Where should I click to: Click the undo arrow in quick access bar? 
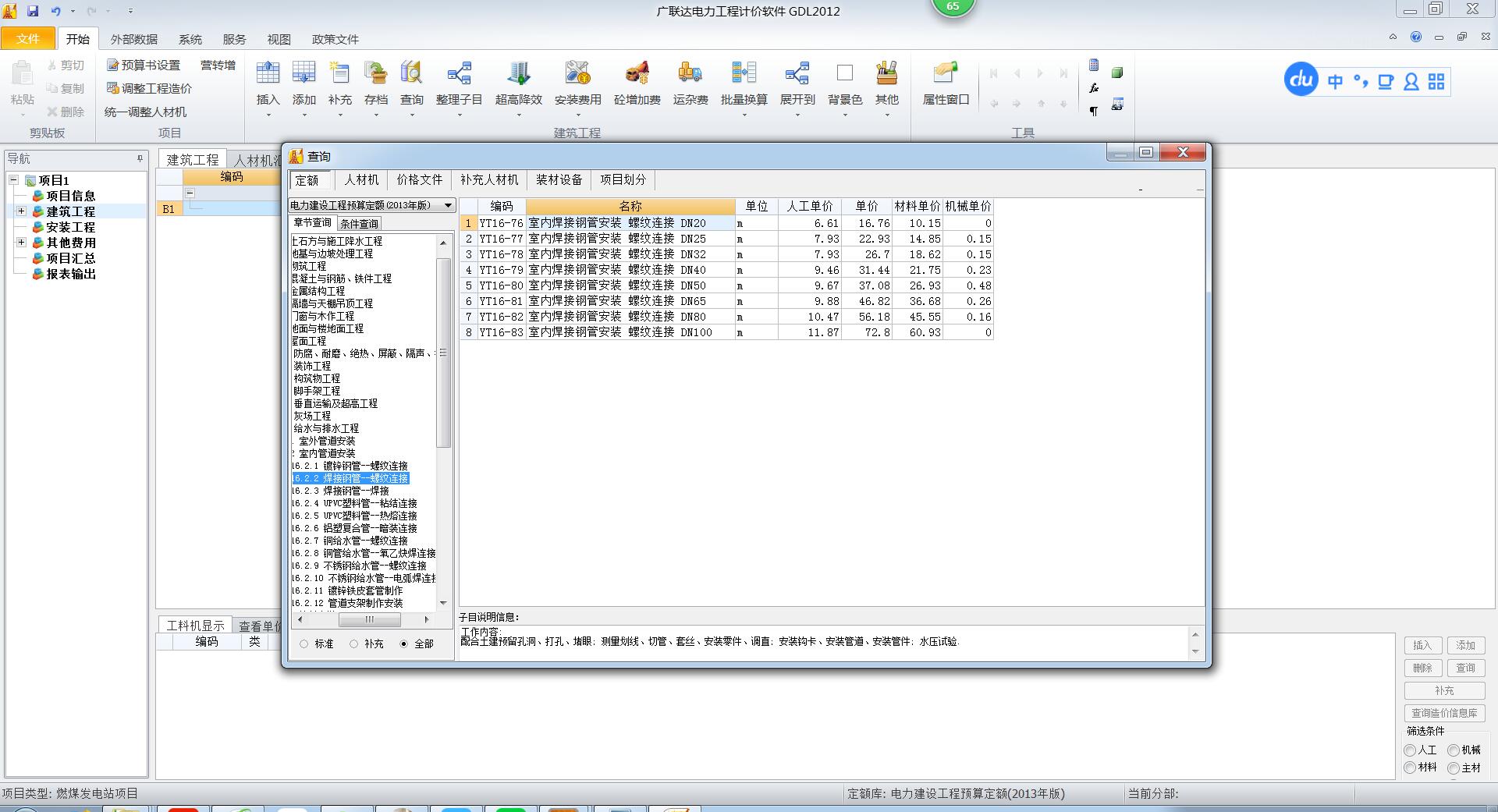point(55,11)
